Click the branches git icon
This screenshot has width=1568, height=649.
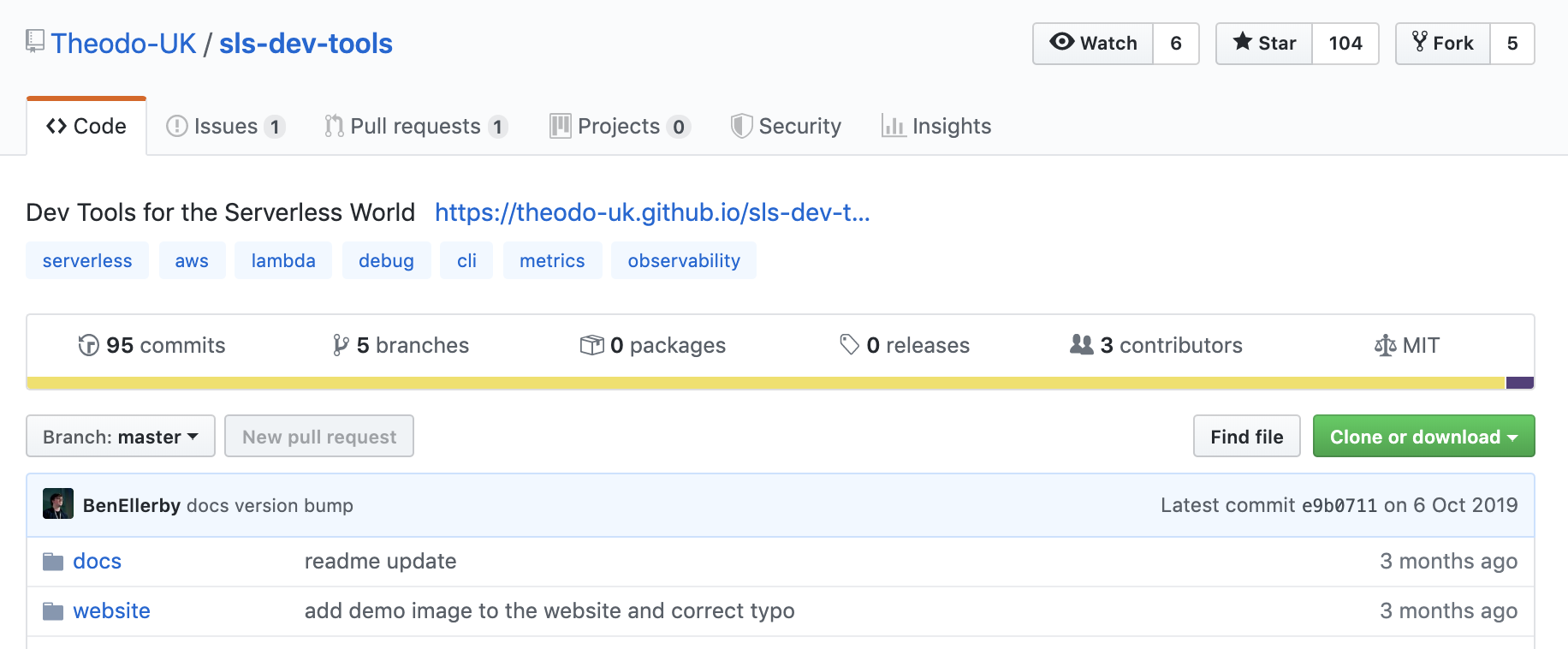pos(341,345)
